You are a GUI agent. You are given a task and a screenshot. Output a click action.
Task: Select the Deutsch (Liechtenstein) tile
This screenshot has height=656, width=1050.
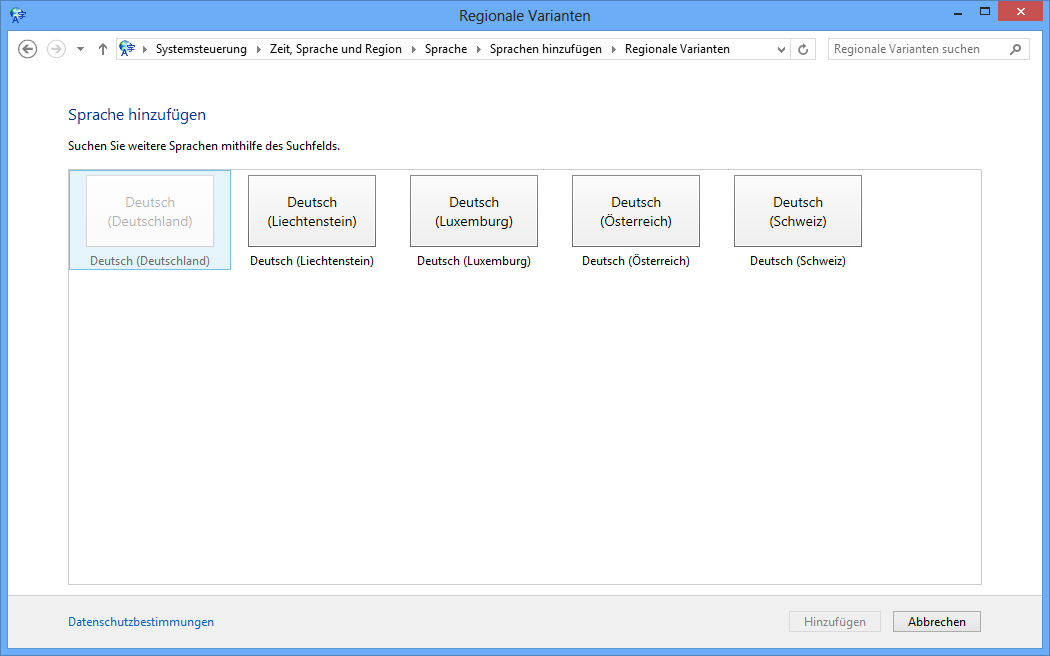tap(312, 212)
